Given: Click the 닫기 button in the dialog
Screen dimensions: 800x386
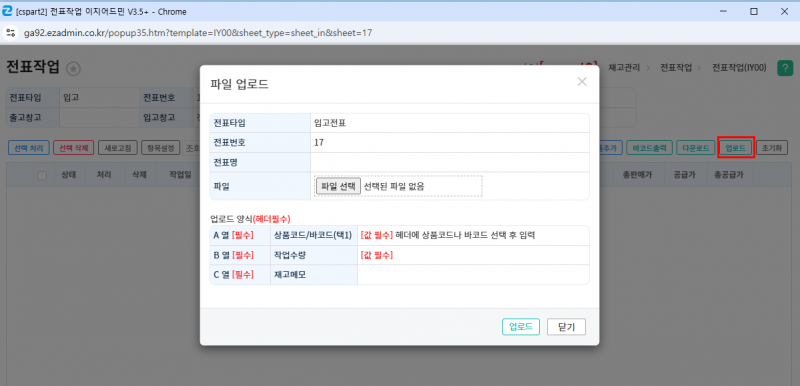Looking at the screenshot, I should tap(566, 327).
